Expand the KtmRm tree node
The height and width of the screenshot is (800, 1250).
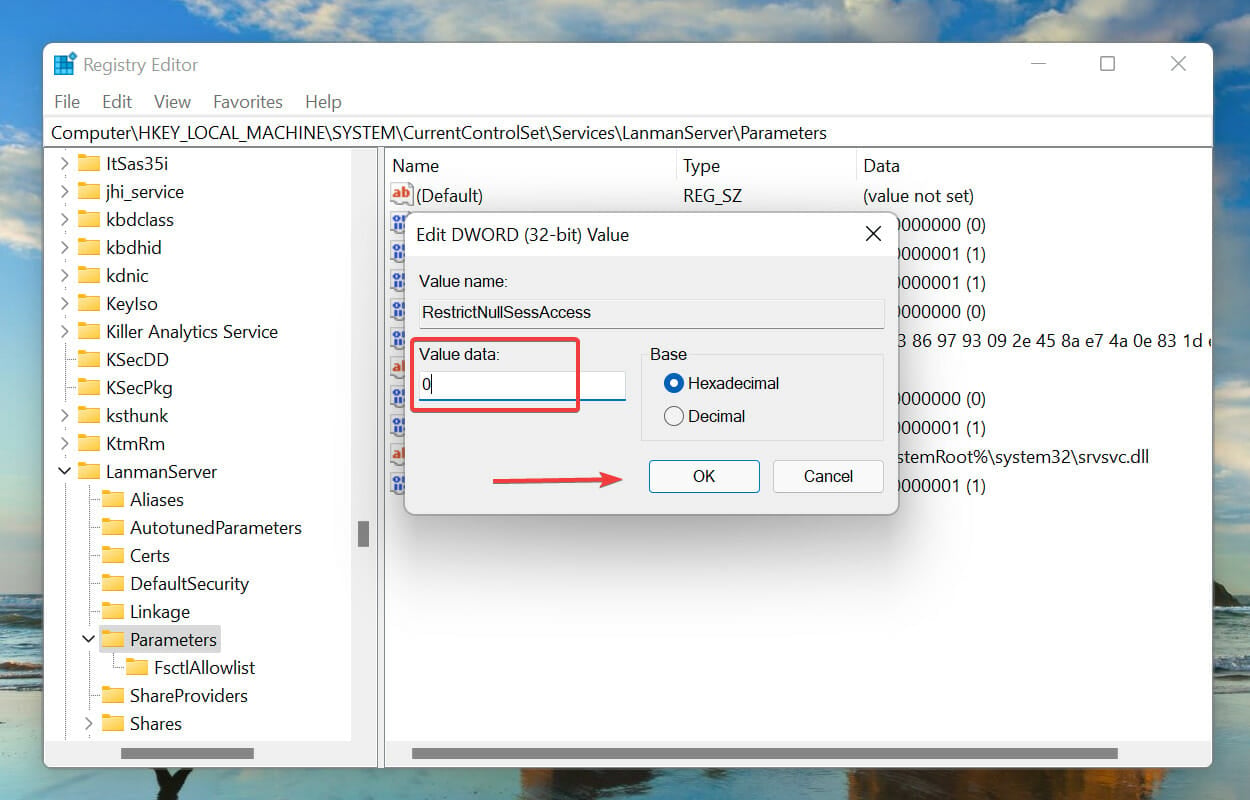pos(65,443)
